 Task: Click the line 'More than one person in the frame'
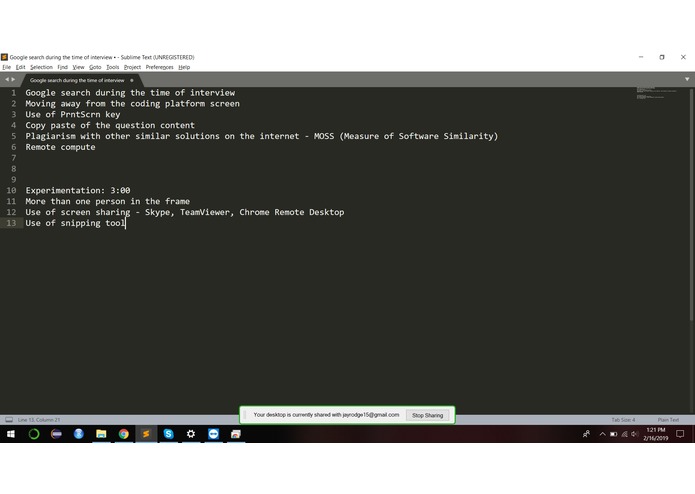tap(108, 201)
